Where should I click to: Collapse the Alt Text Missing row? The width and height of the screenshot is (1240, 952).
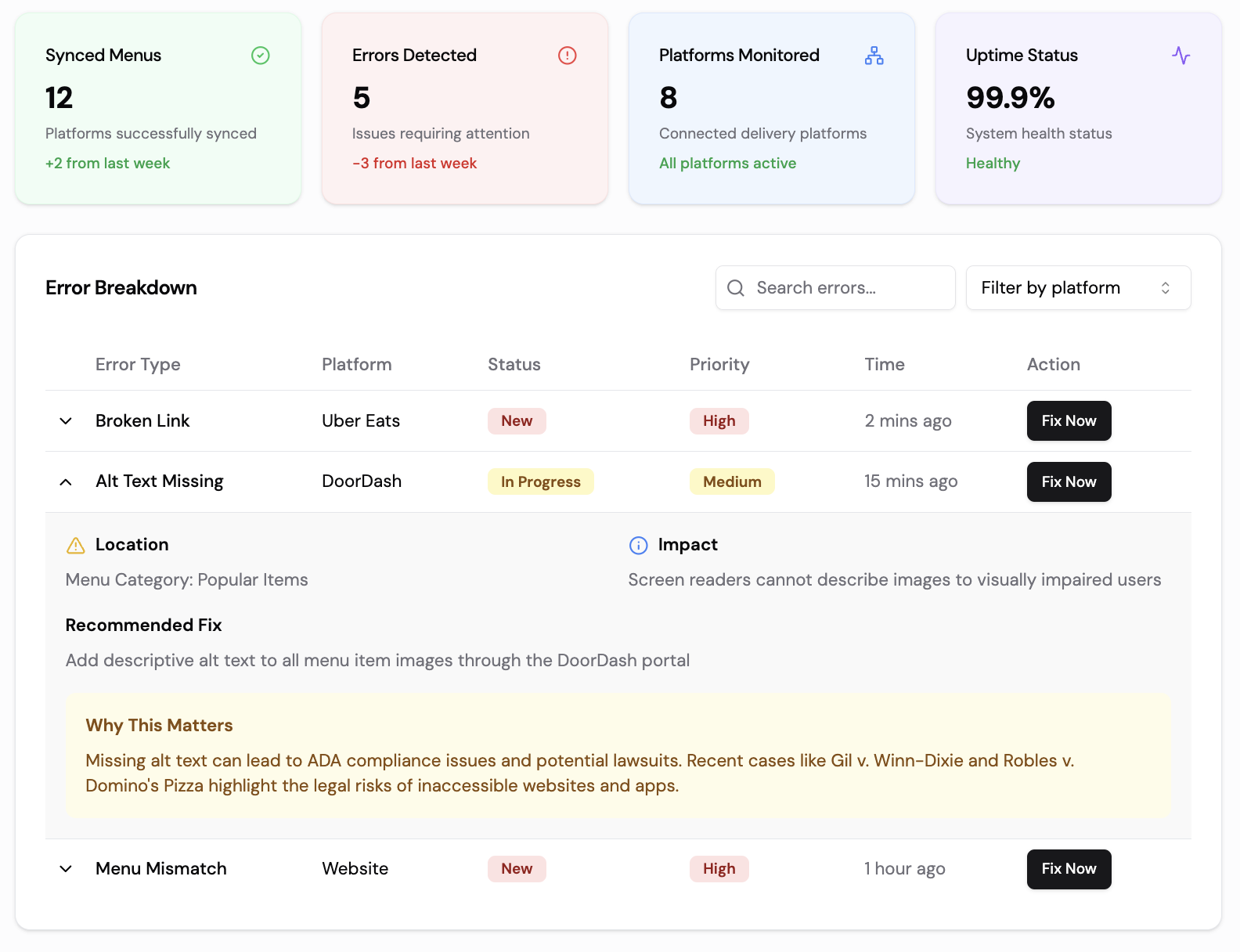[66, 481]
